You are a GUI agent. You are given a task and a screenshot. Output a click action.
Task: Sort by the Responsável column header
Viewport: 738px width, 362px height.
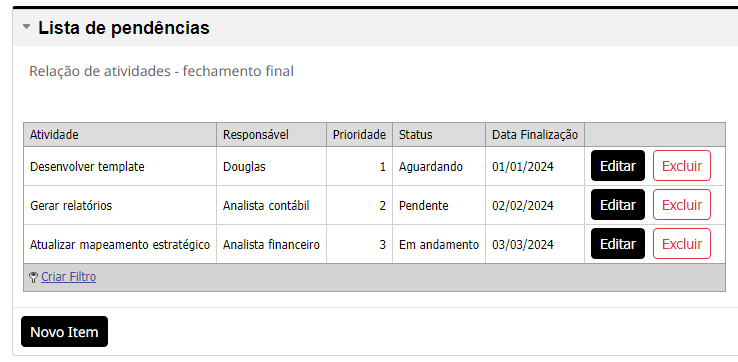(256, 135)
